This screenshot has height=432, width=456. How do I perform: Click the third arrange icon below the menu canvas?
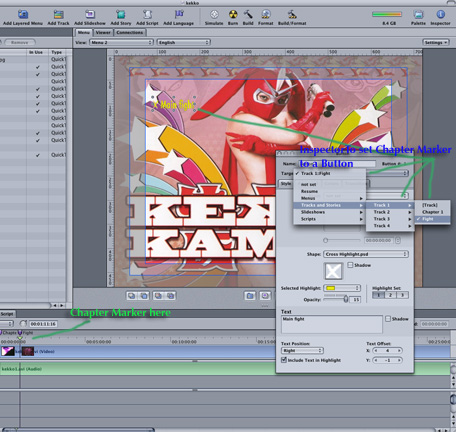pyautogui.click(x=158, y=296)
